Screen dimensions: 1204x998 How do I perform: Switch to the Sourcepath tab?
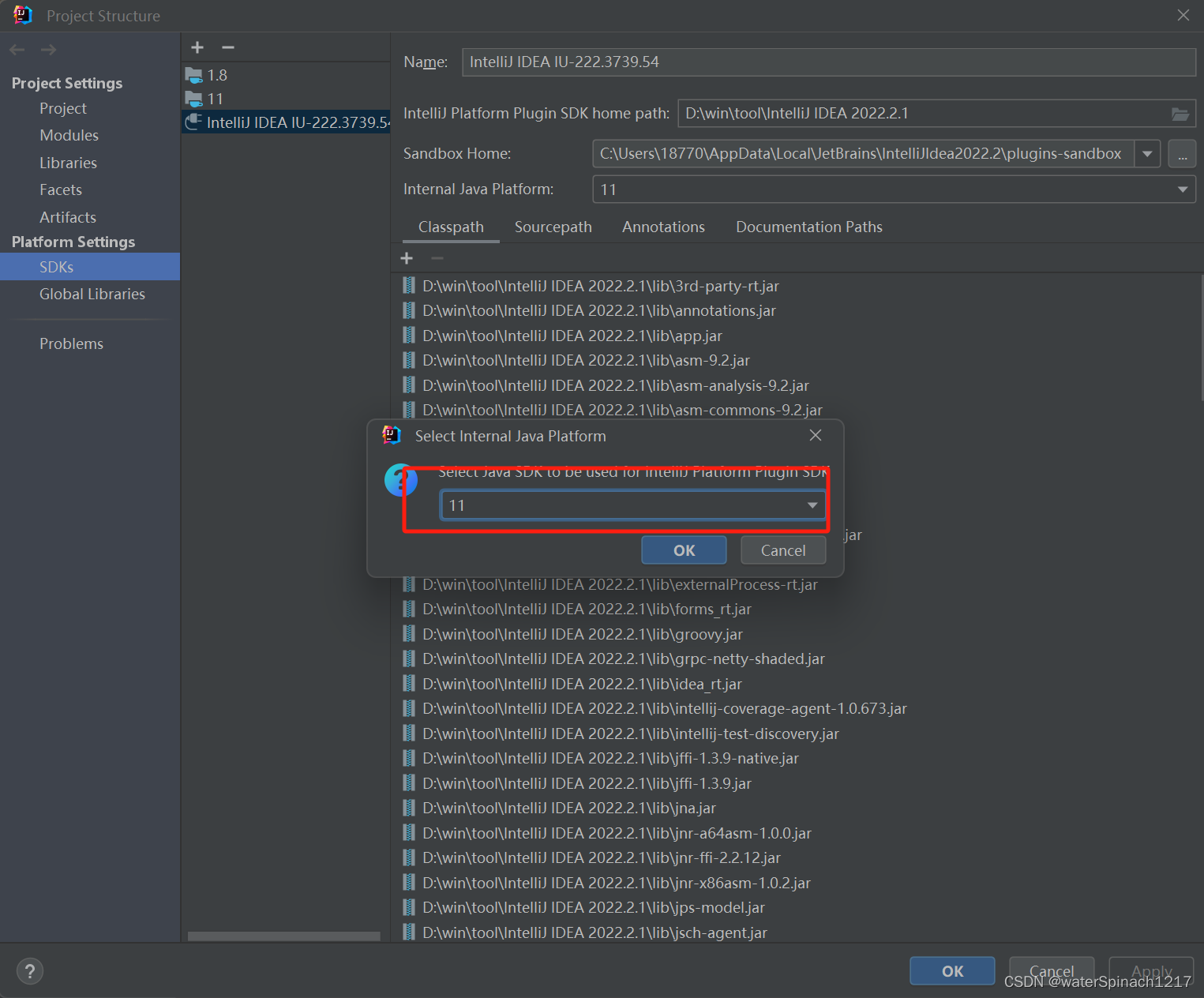[x=553, y=227]
